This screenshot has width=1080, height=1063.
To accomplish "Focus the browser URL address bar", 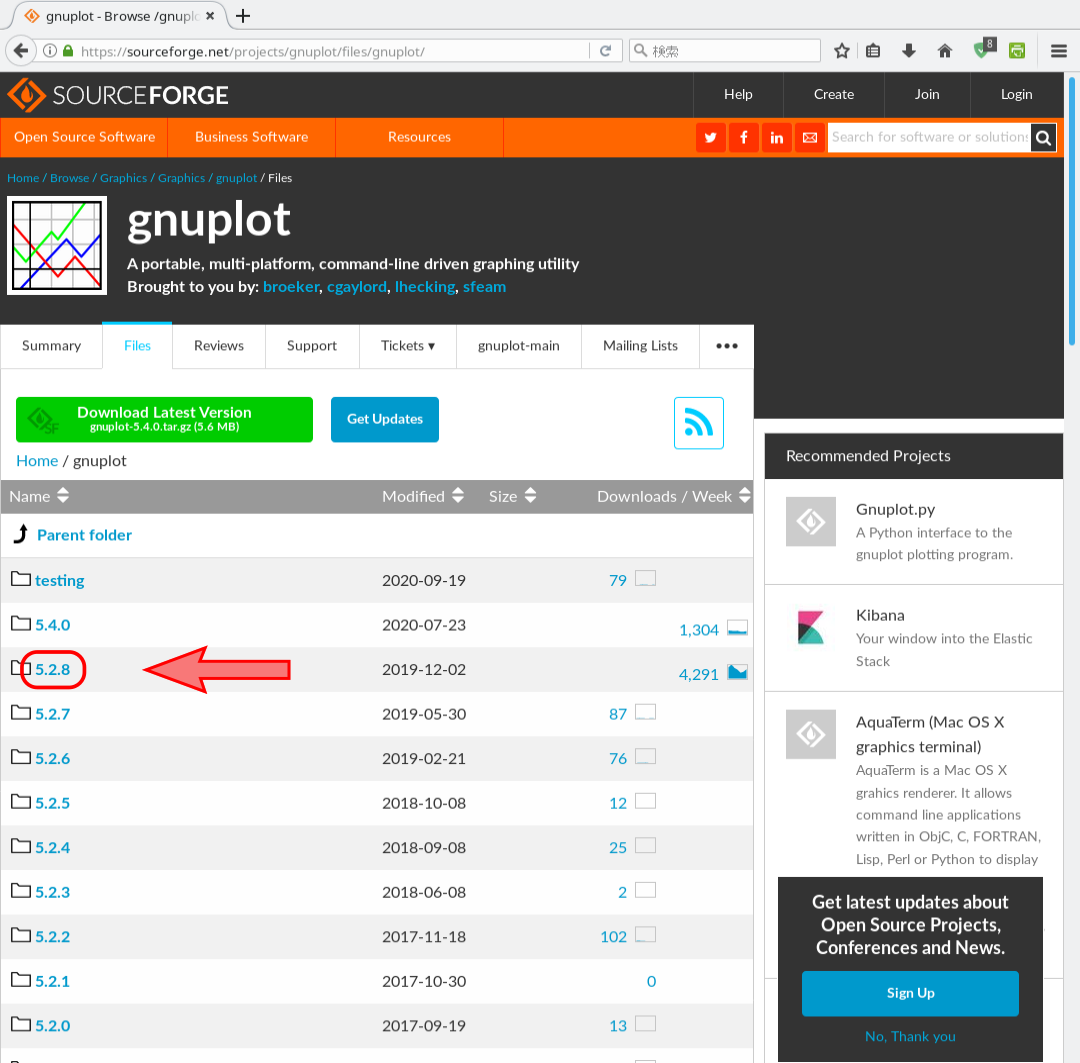I will point(333,51).
